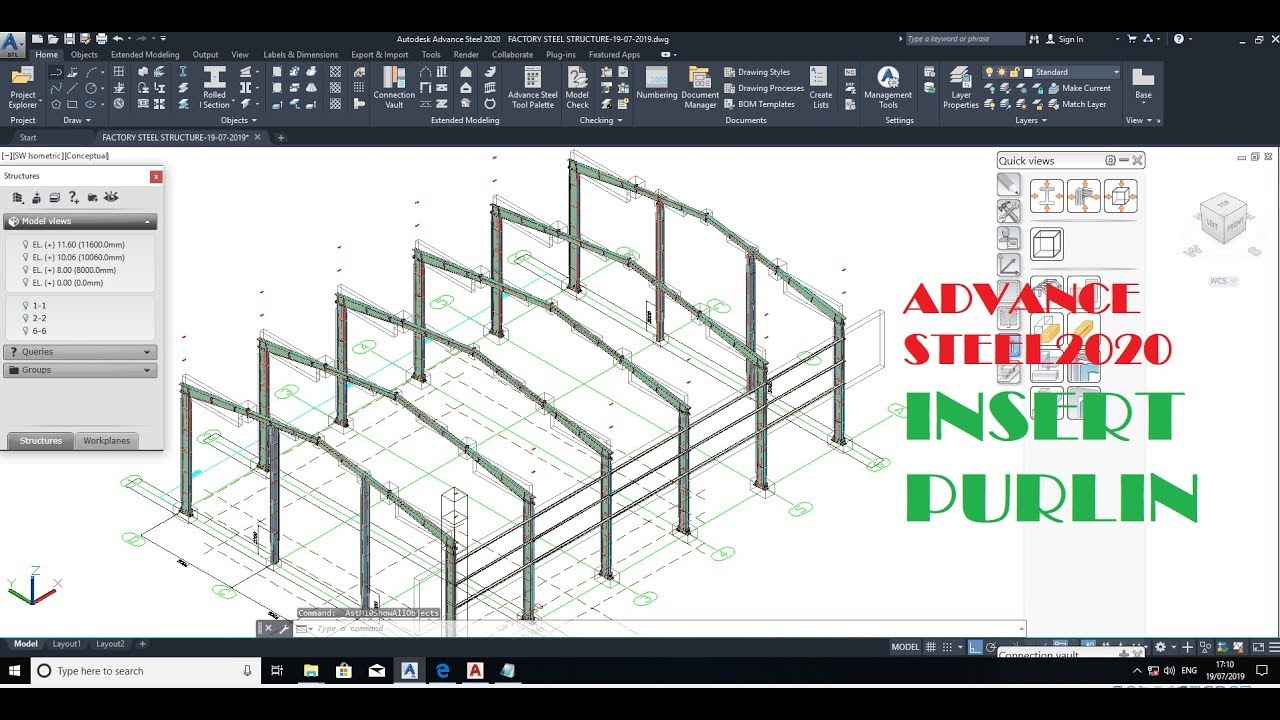Open Layer Properties

(x=960, y=88)
